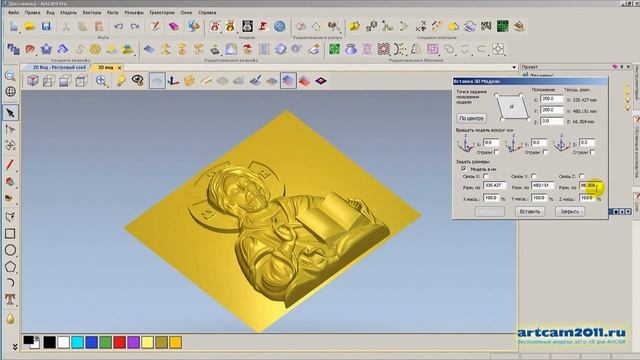Click the yellow teddy bear model icon
This screenshot has height=360, width=640.
pos(230,27)
